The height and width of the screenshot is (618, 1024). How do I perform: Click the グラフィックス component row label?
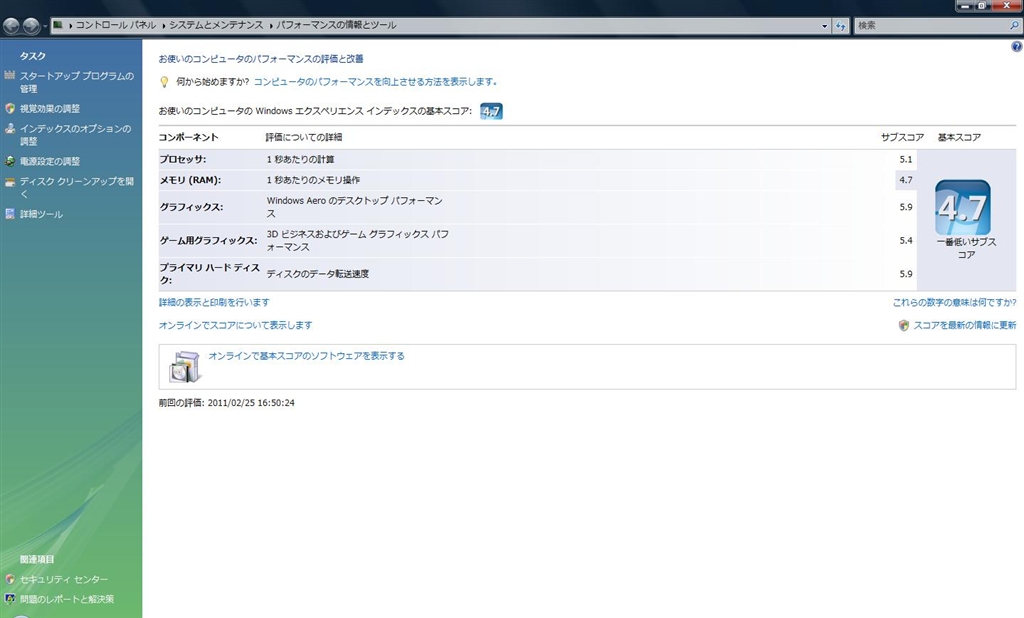click(191, 207)
